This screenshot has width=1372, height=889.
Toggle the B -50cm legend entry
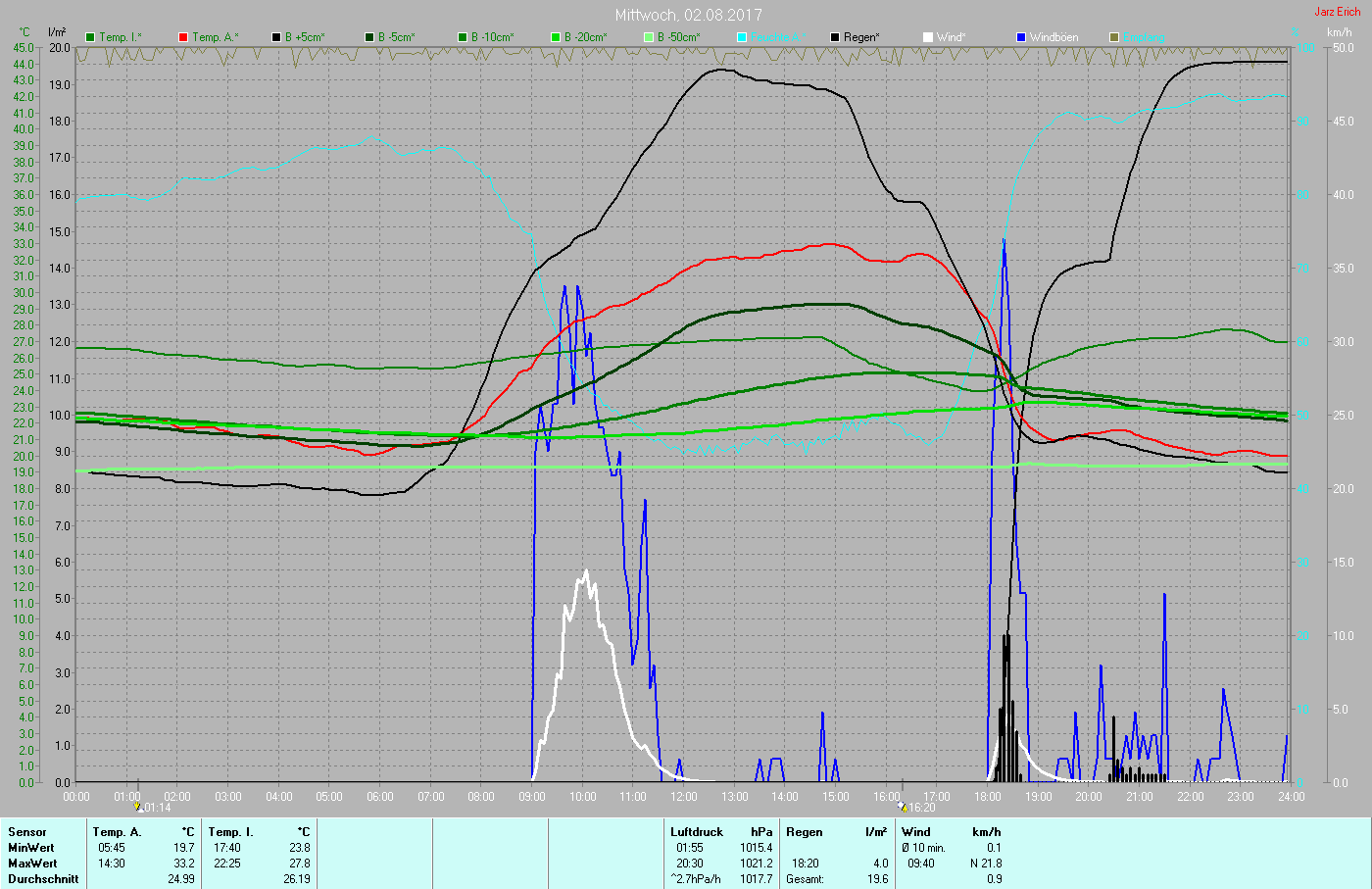tap(678, 37)
